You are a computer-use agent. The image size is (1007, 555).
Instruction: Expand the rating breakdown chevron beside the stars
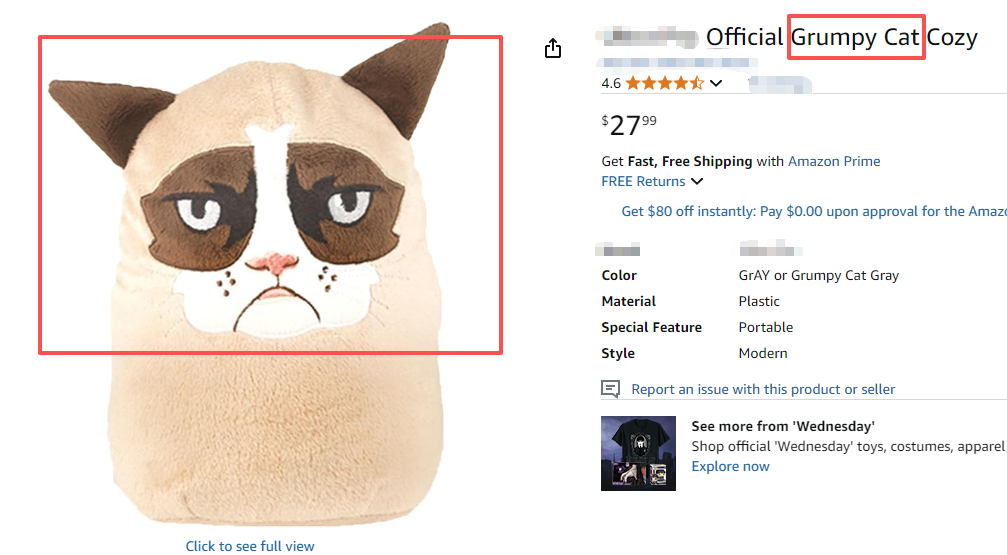pyautogui.click(x=716, y=84)
